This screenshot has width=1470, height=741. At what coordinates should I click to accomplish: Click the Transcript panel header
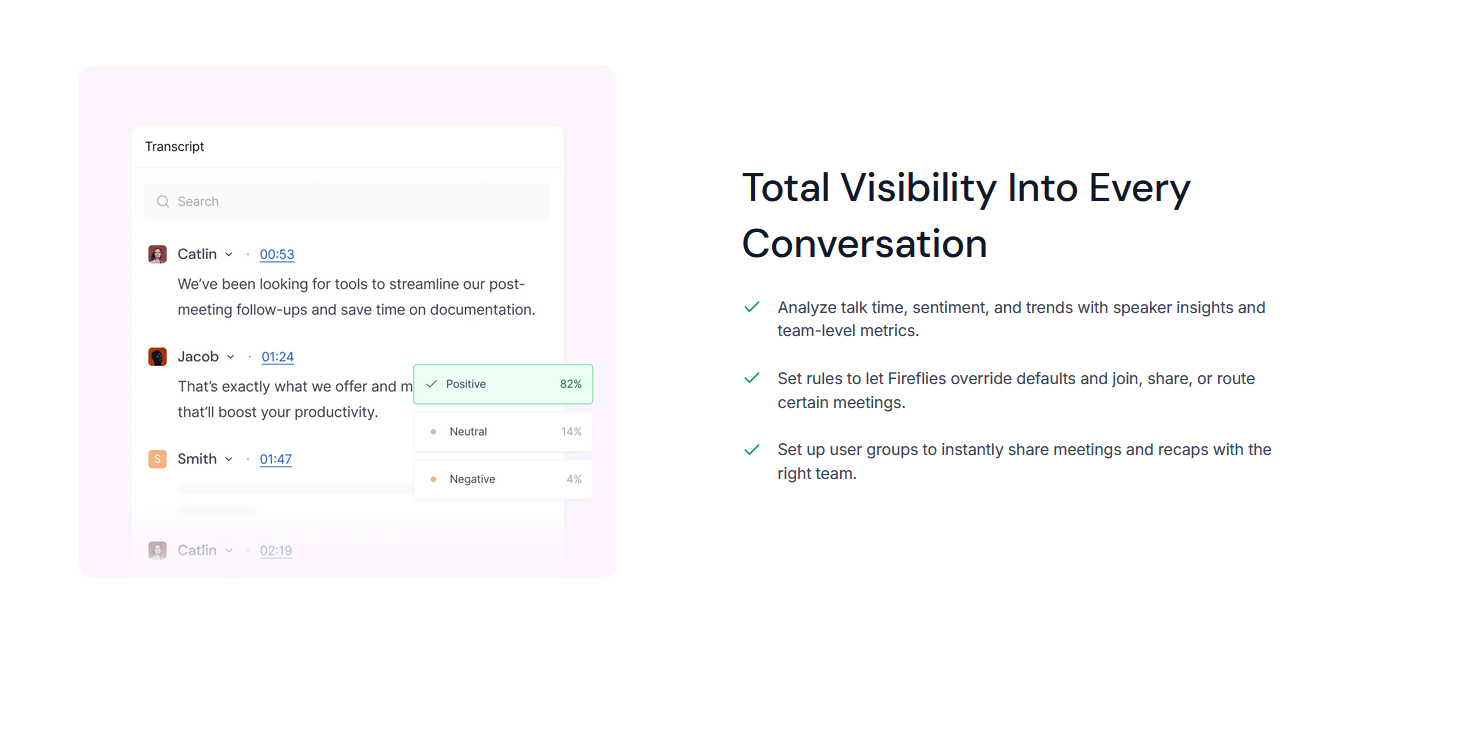coord(174,146)
